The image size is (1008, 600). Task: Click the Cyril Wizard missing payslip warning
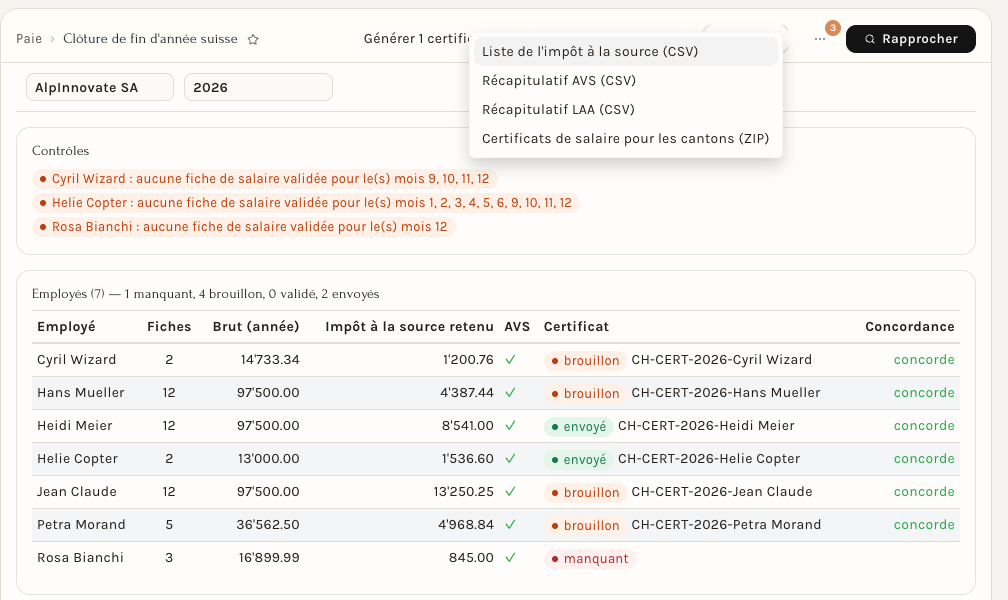pos(265,179)
